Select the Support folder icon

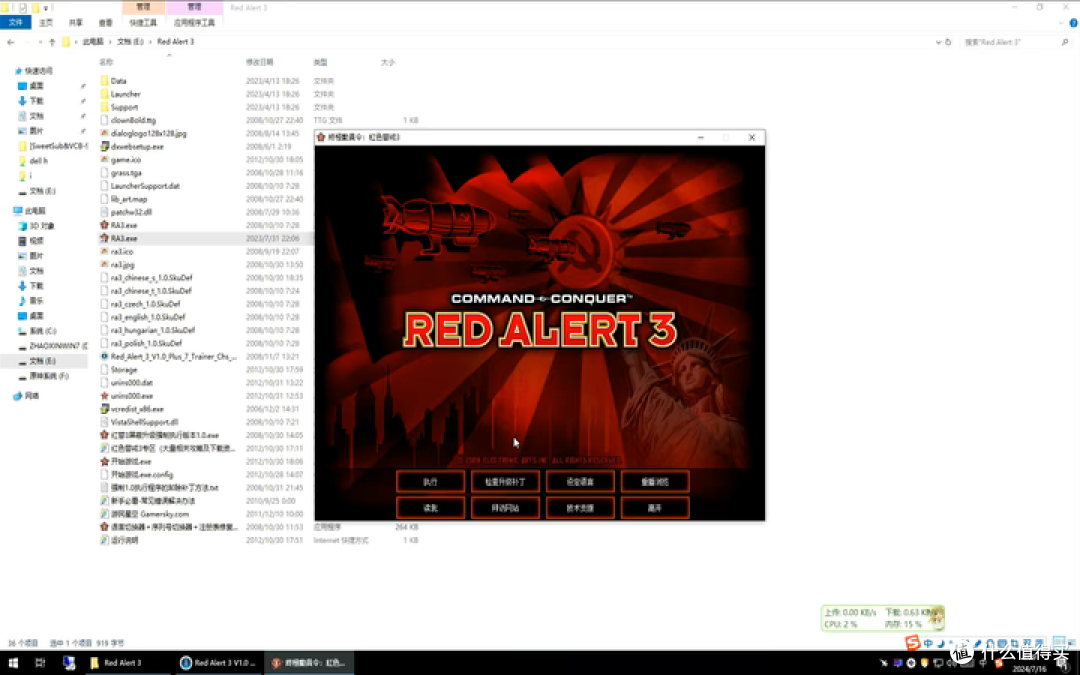[105, 107]
